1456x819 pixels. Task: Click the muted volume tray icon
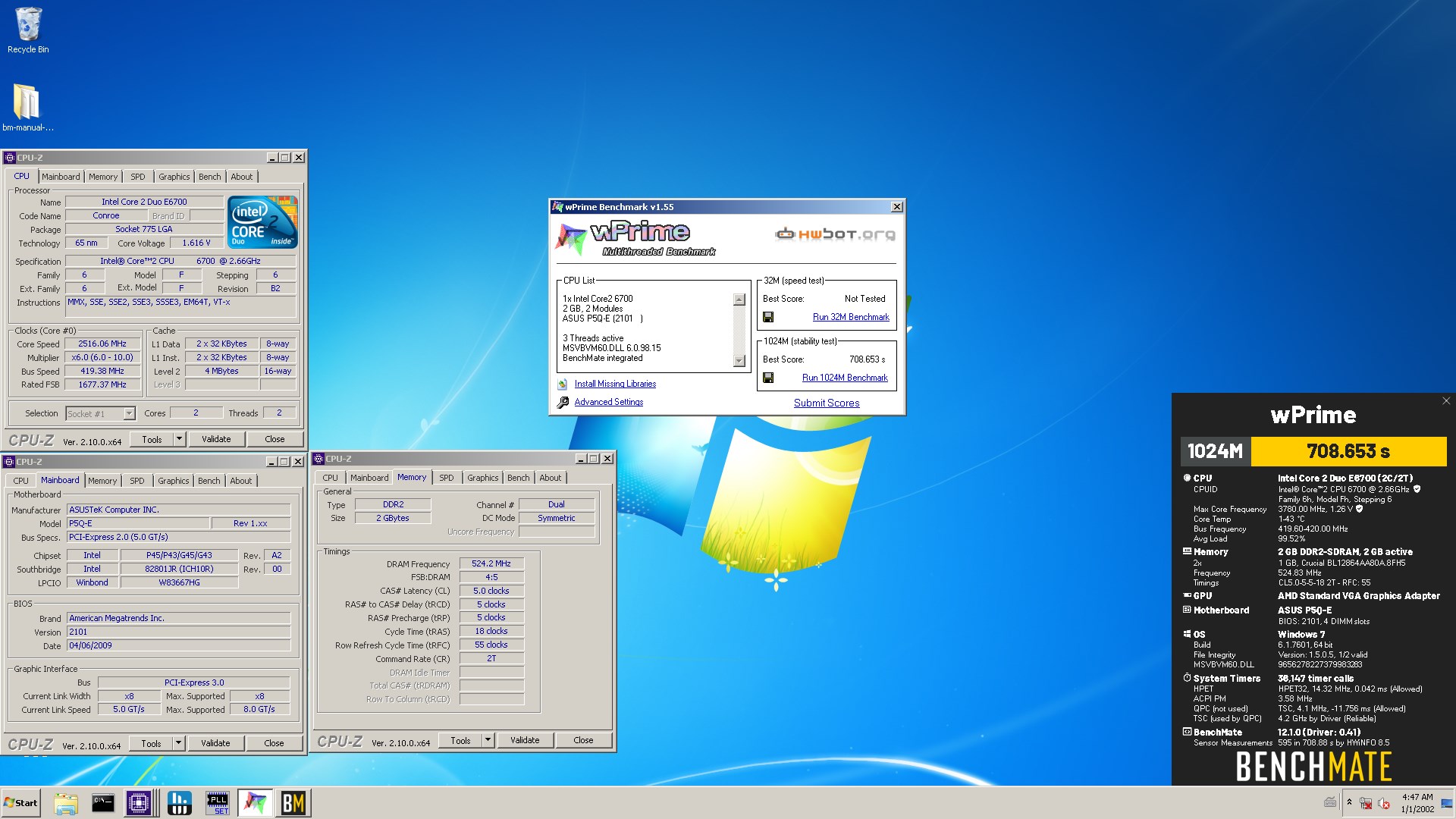(1383, 803)
